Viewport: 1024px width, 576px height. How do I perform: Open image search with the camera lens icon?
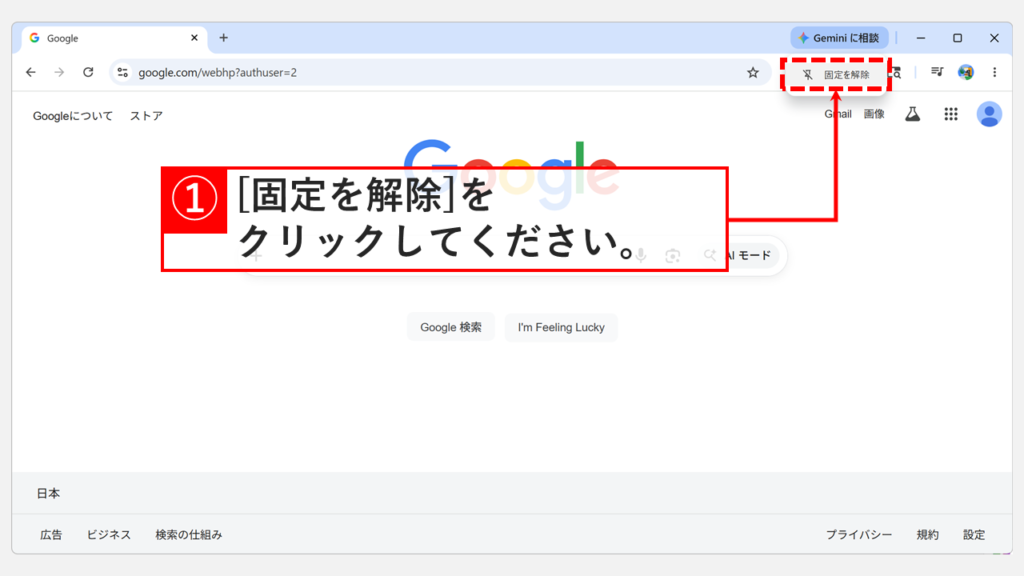pos(673,256)
